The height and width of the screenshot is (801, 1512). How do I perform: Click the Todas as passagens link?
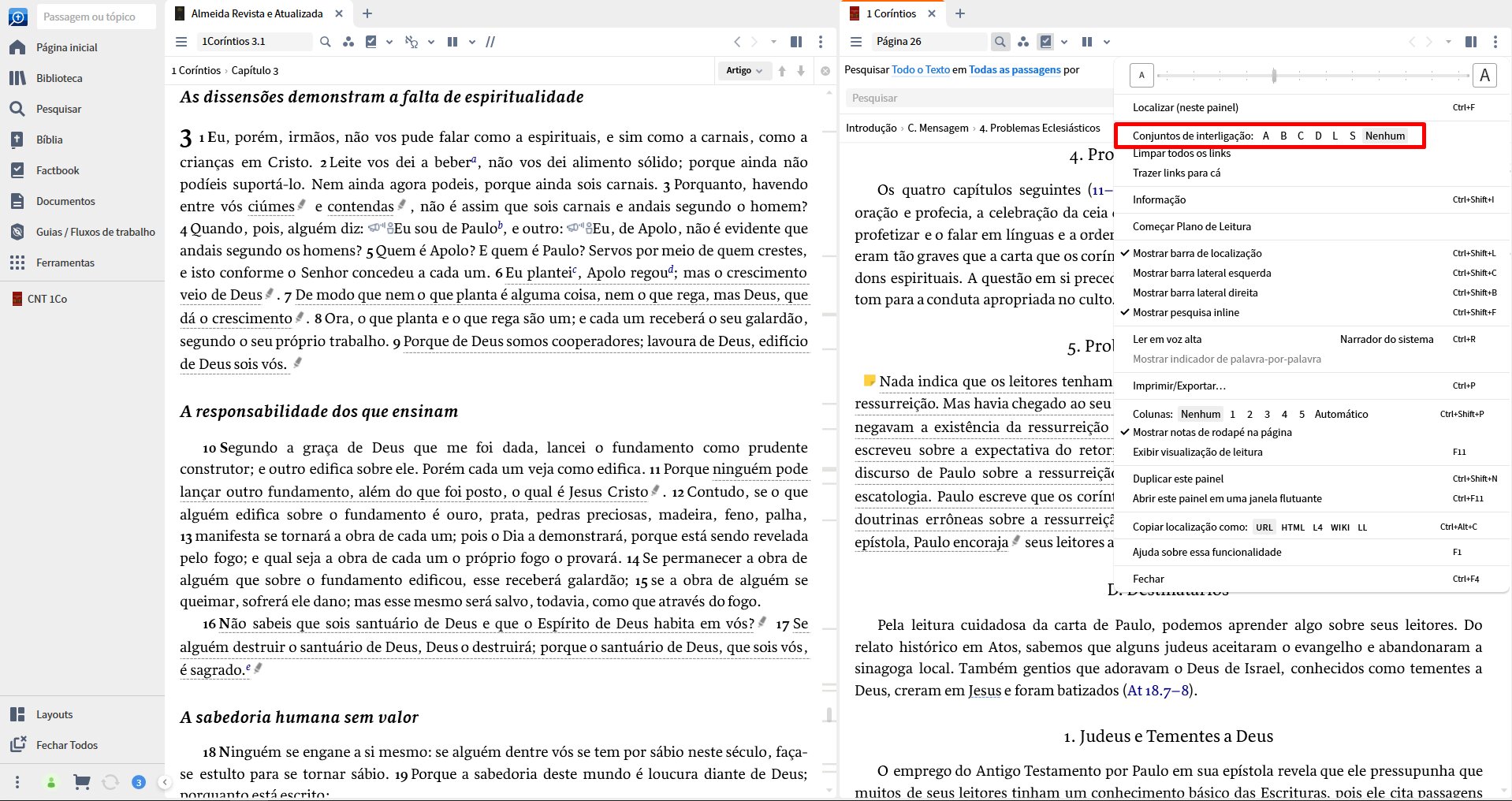(1015, 69)
